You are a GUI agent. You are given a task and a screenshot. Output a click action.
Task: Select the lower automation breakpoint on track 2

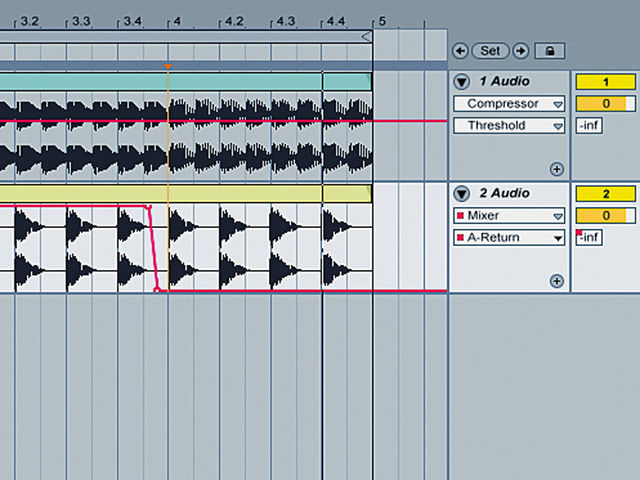click(156, 290)
